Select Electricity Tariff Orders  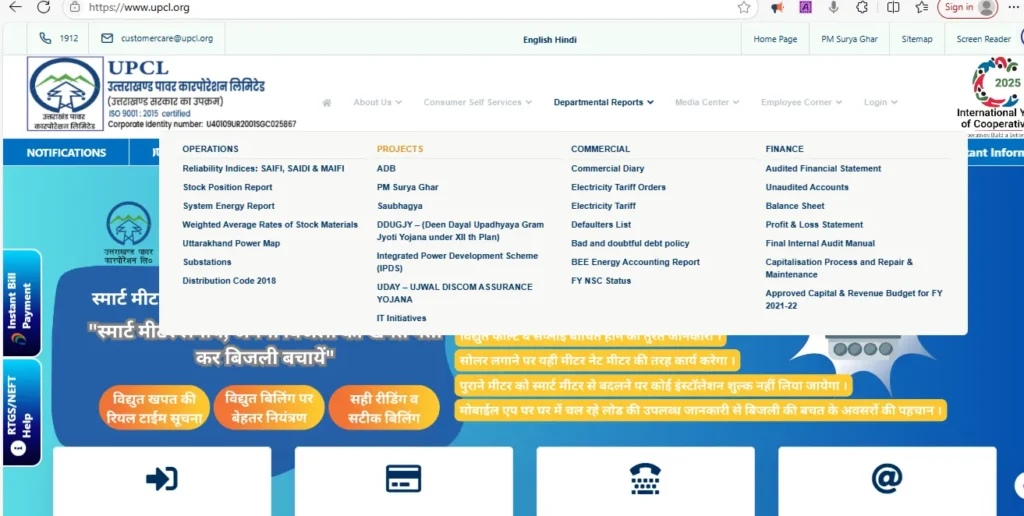point(618,187)
